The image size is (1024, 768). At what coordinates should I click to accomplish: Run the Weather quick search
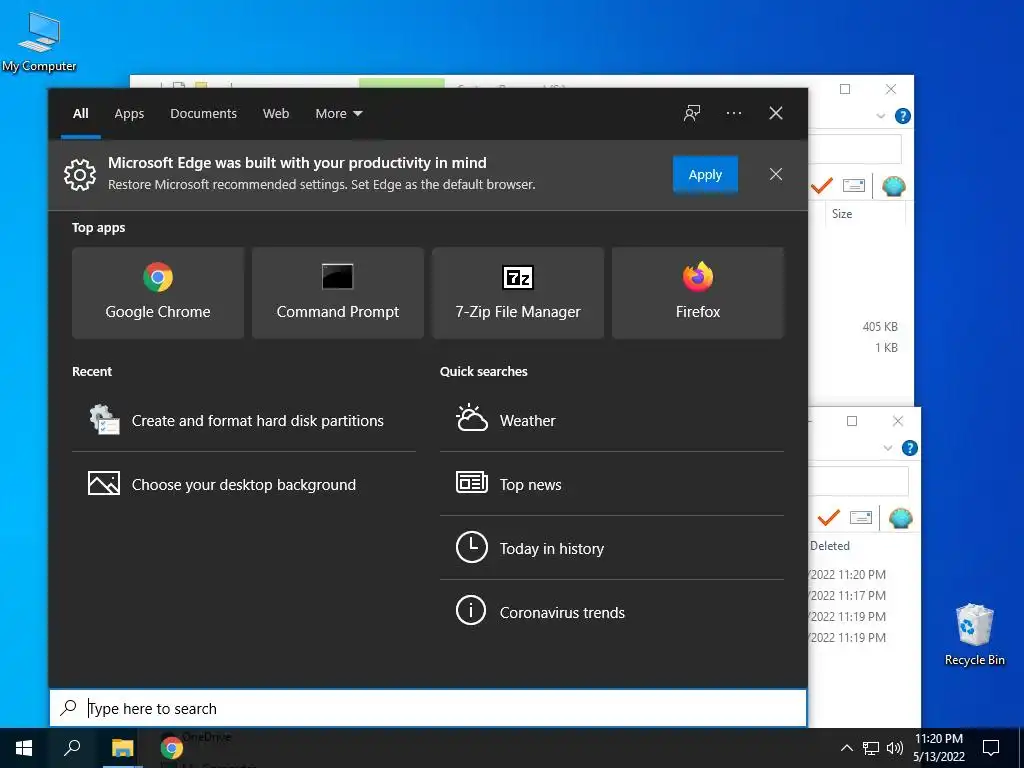[612, 421]
